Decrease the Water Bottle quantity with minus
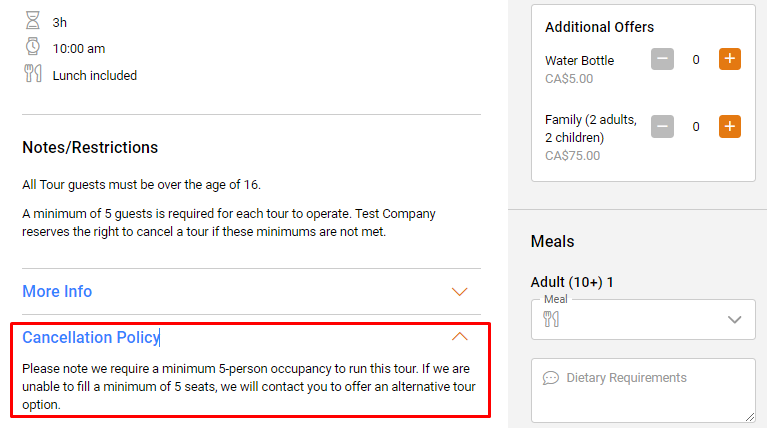 (x=662, y=59)
